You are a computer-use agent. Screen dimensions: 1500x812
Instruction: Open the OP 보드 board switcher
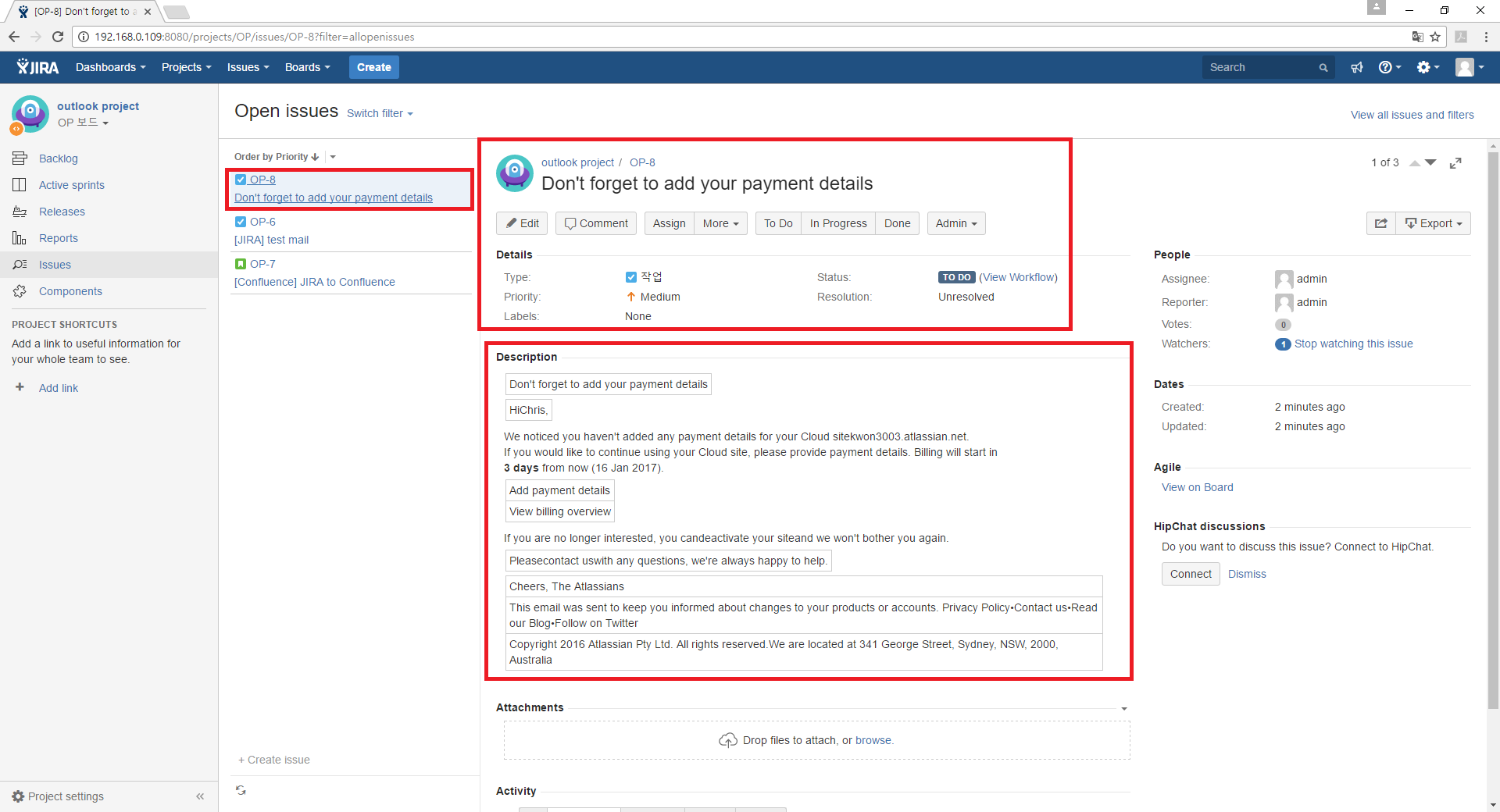point(83,123)
